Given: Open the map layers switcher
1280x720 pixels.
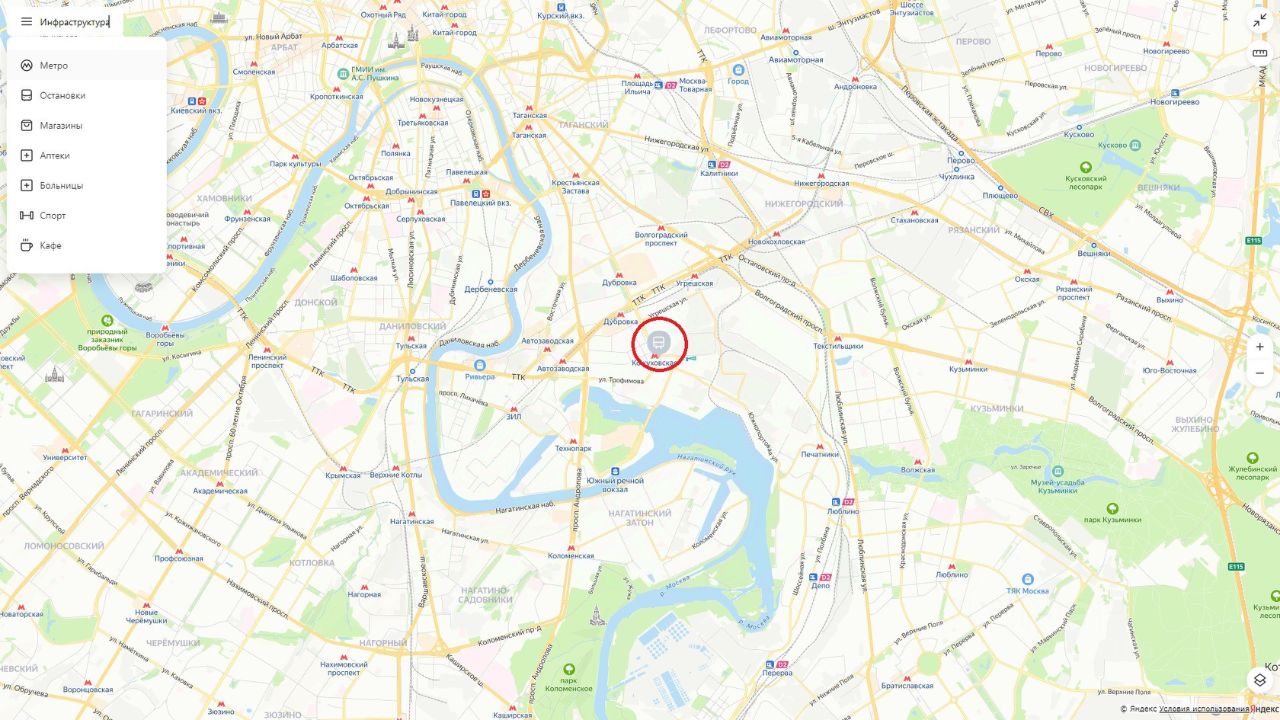Looking at the screenshot, I should (x=1260, y=680).
